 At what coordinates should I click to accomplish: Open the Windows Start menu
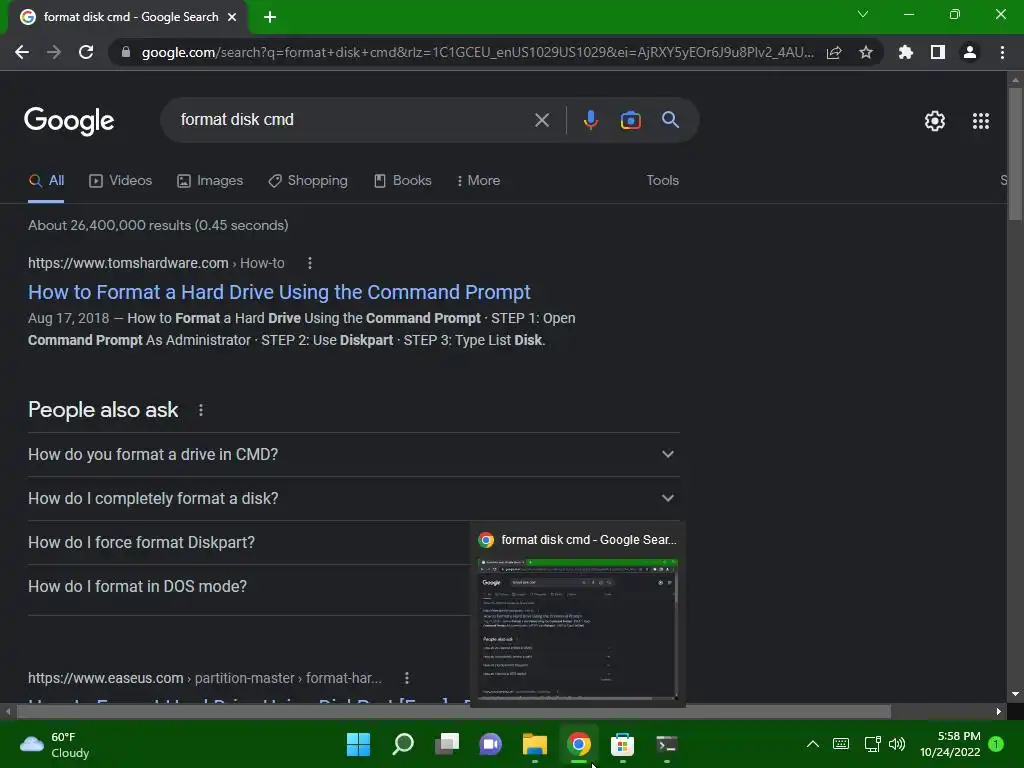pyautogui.click(x=358, y=744)
